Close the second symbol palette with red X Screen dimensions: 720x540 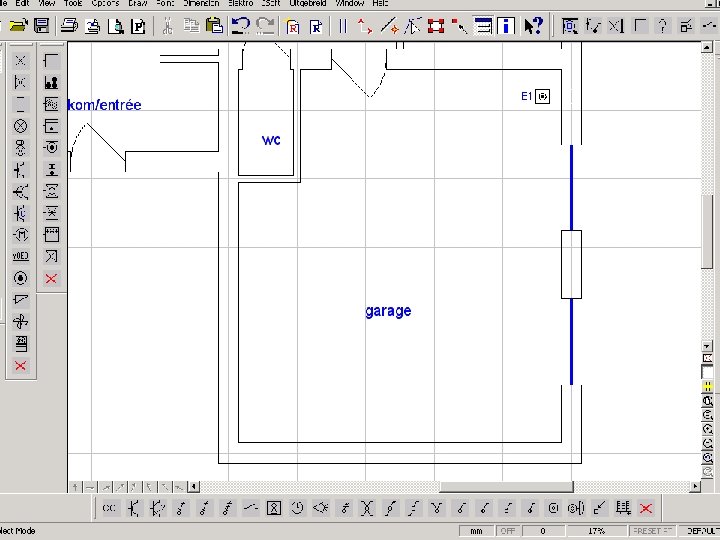[51, 279]
